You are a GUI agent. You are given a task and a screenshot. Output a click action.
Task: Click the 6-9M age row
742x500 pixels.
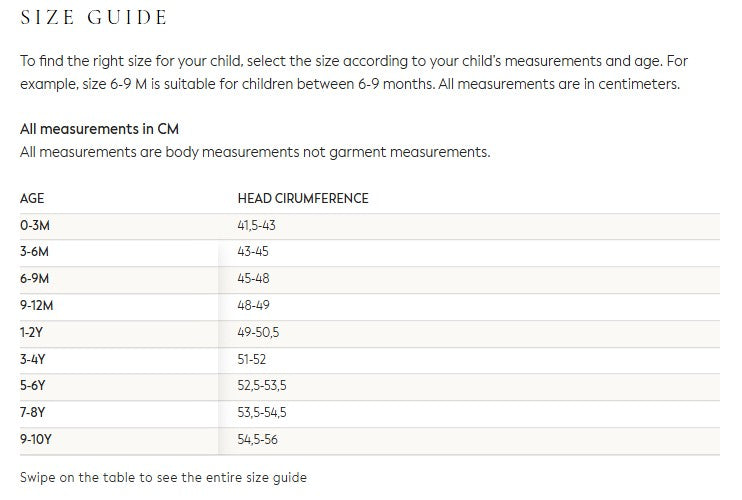click(35, 279)
